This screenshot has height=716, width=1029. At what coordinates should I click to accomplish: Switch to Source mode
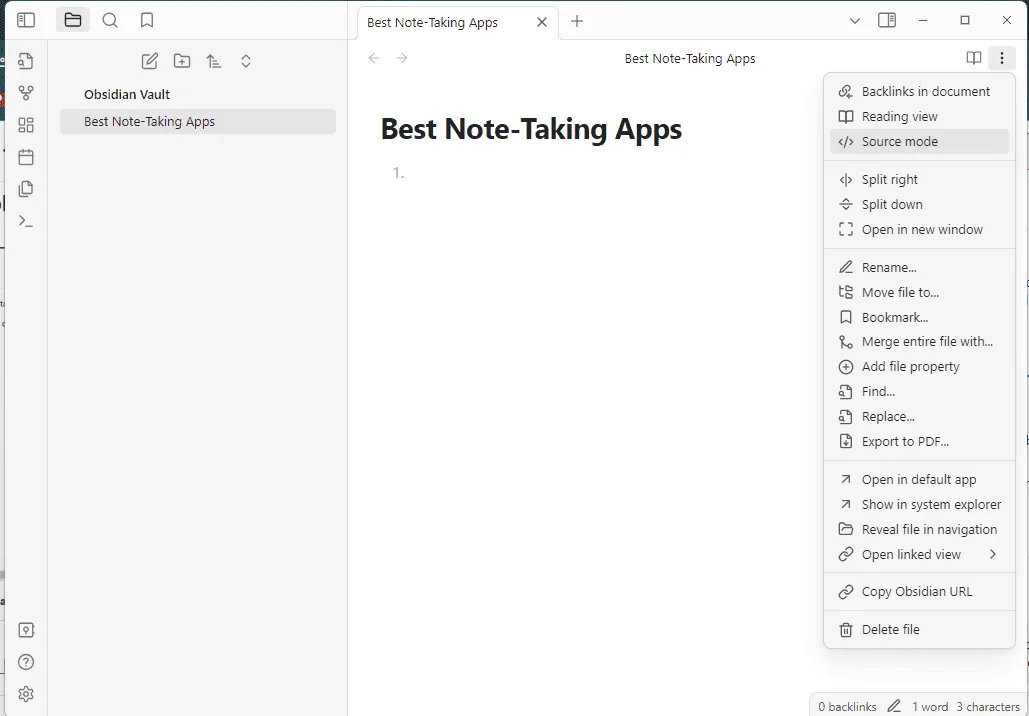coord(919,142)
